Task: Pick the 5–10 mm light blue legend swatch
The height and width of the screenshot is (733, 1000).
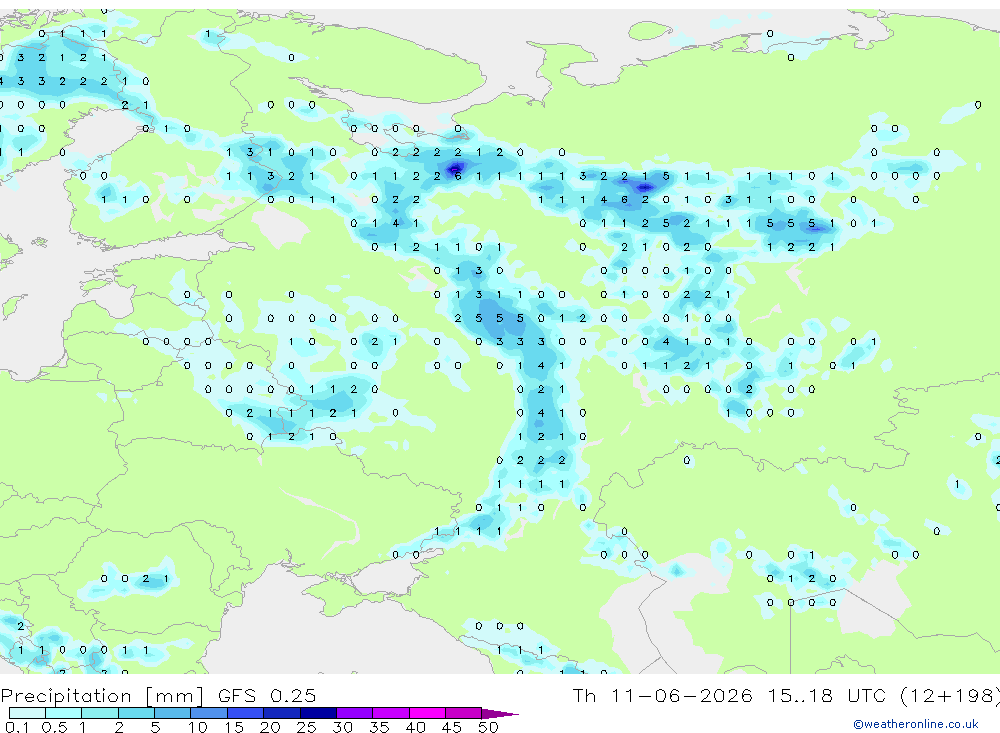Action: (173, 713)
